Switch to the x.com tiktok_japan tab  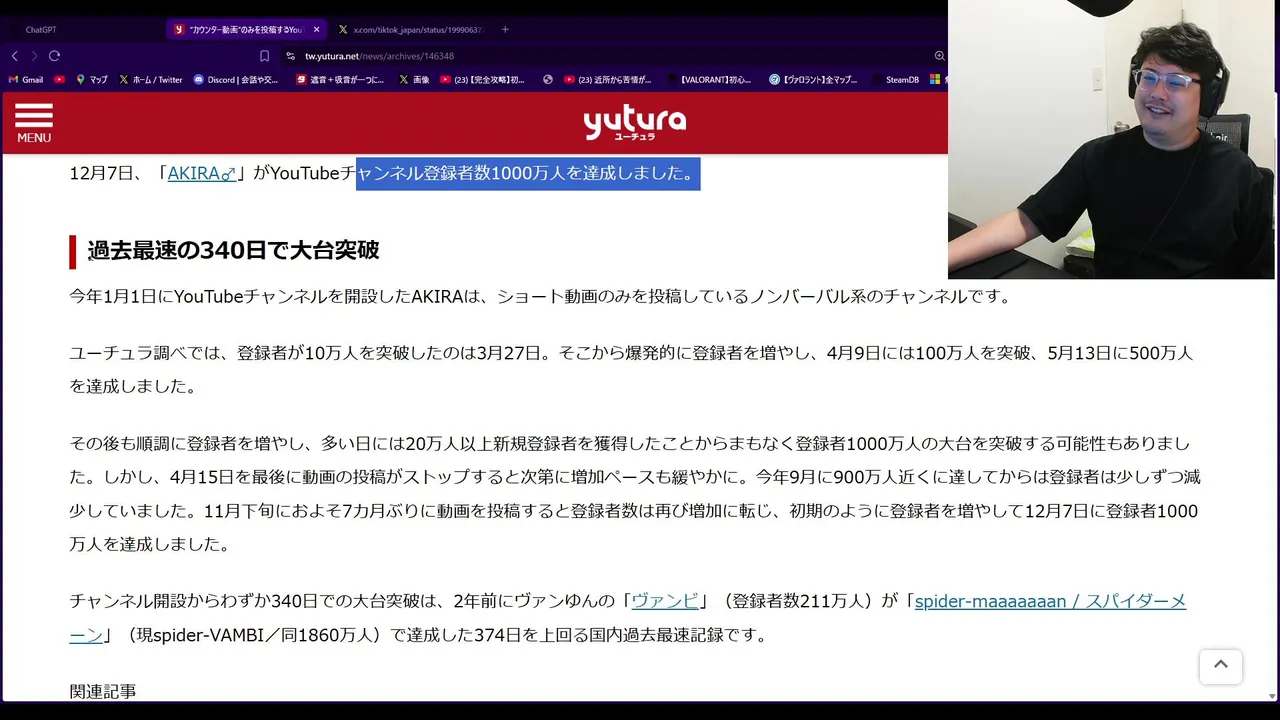[410, 30]
